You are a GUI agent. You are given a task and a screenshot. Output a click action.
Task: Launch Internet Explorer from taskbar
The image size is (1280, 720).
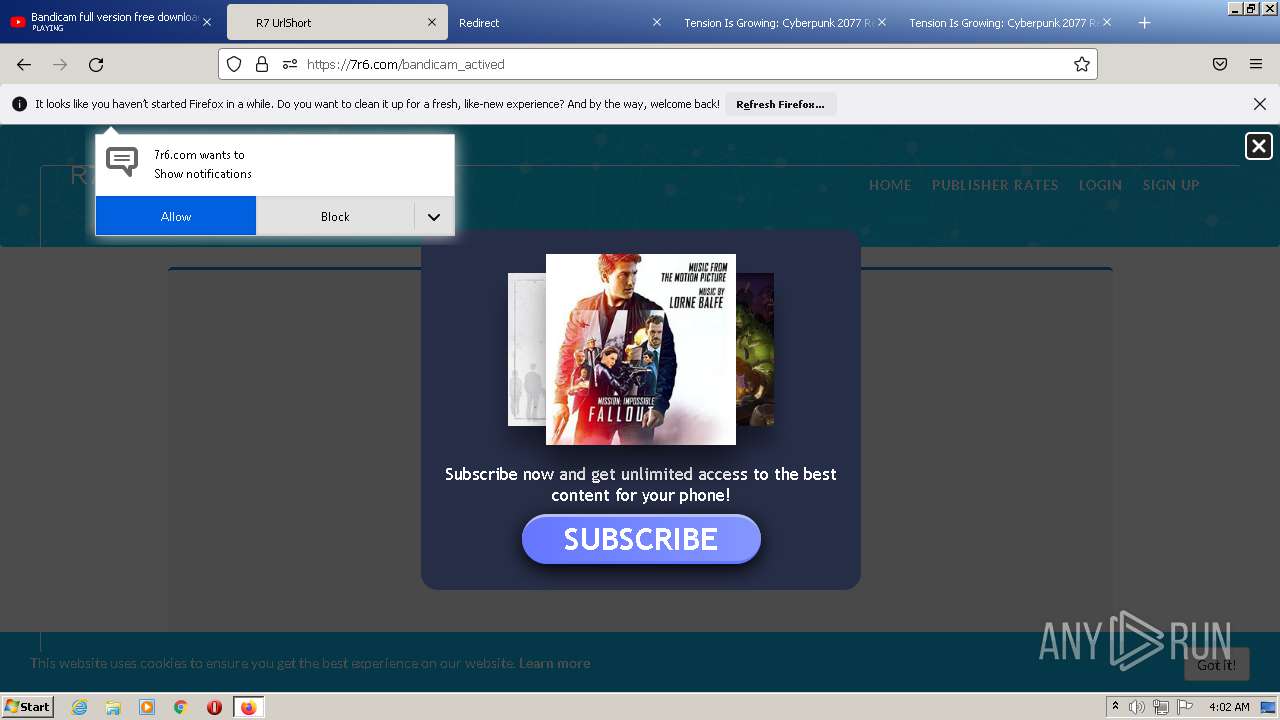[x=79, y=707]
